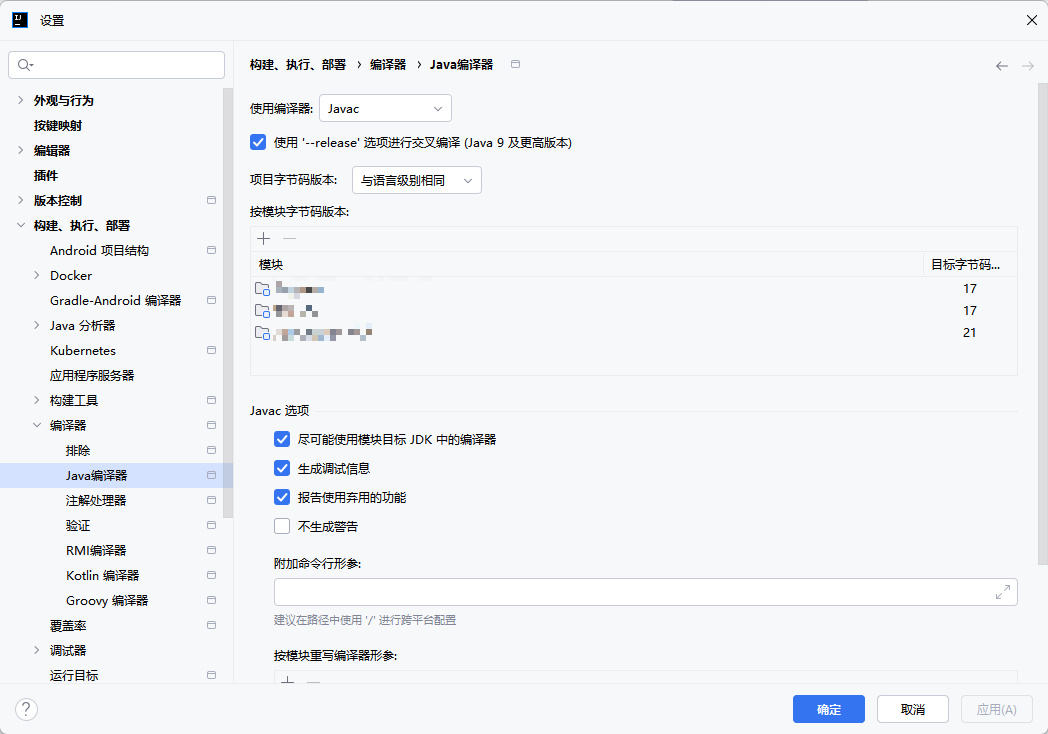Open the 项目字节码版本 dropdown
Viewport: 1048px width, 734px height.
click(x=416, y=179)
